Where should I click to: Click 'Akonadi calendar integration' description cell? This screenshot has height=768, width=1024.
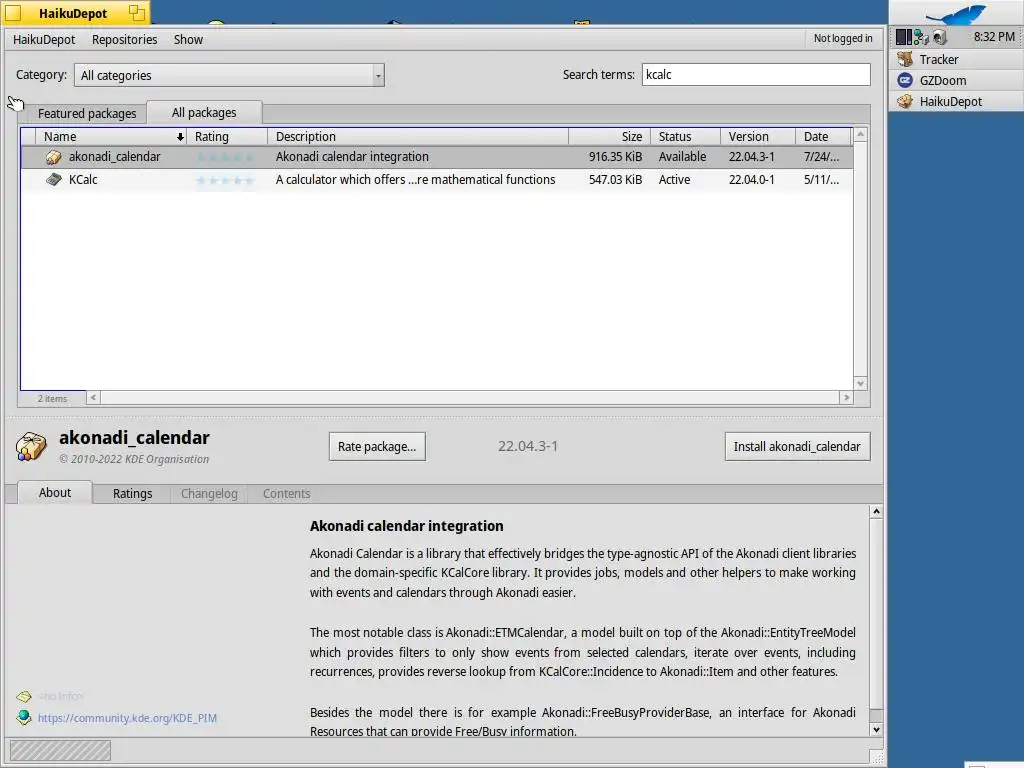click(352, 157)
